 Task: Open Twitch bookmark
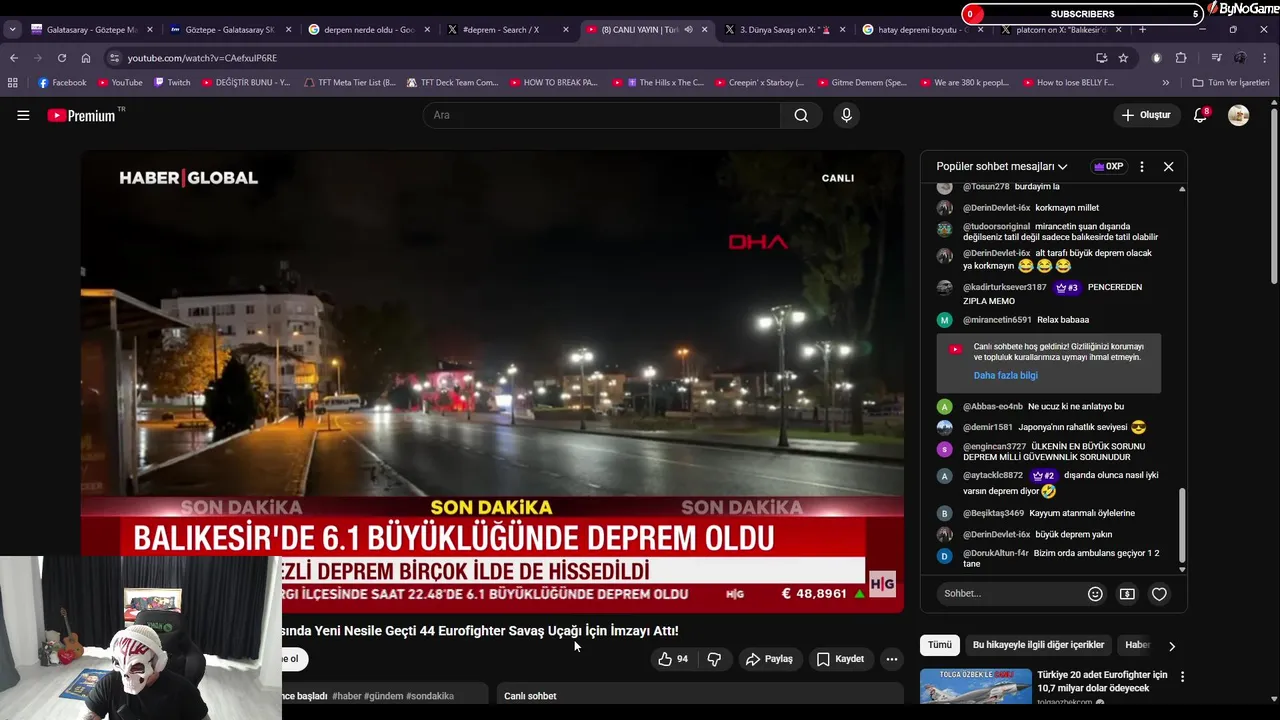[172, 82]
